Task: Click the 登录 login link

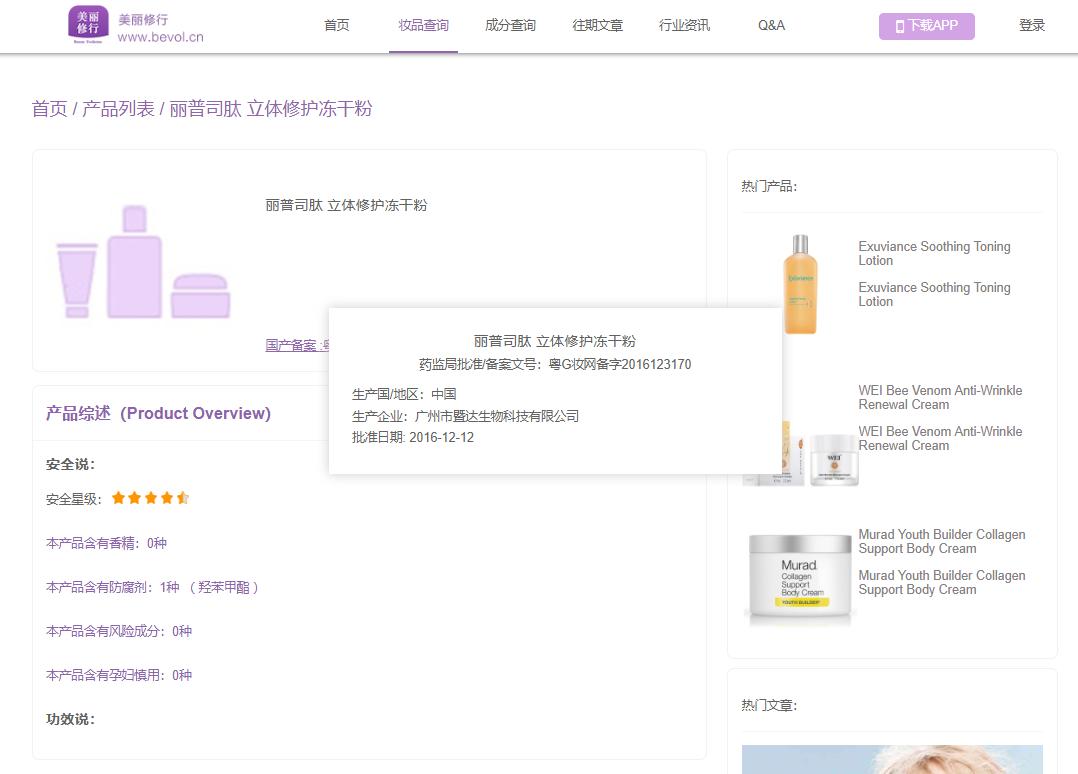Action: tap(1032, 25)
